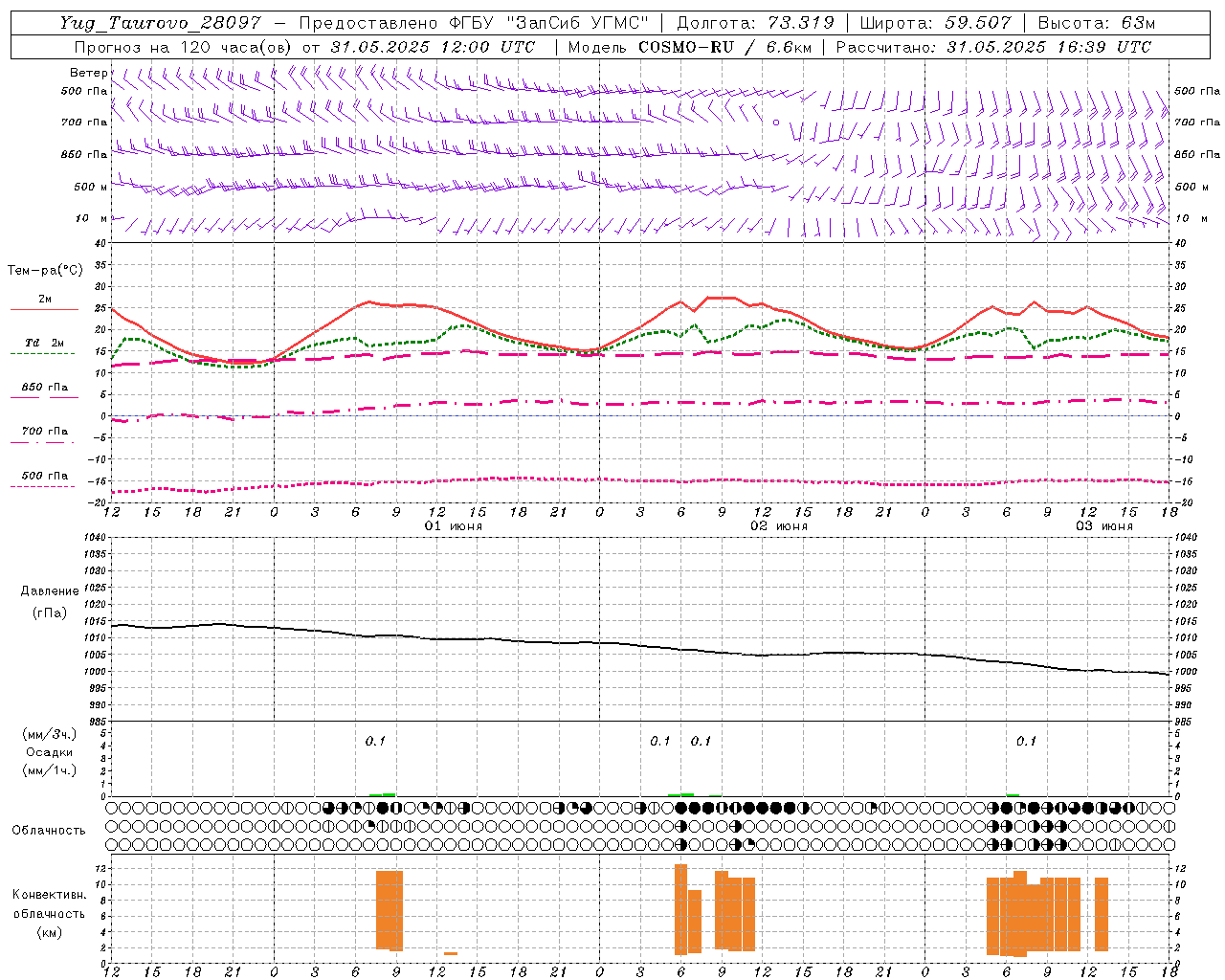Click the 01 июня date label
This screenshot has width=1225, height=980.
pyautogui.click(x=453, y=526)
